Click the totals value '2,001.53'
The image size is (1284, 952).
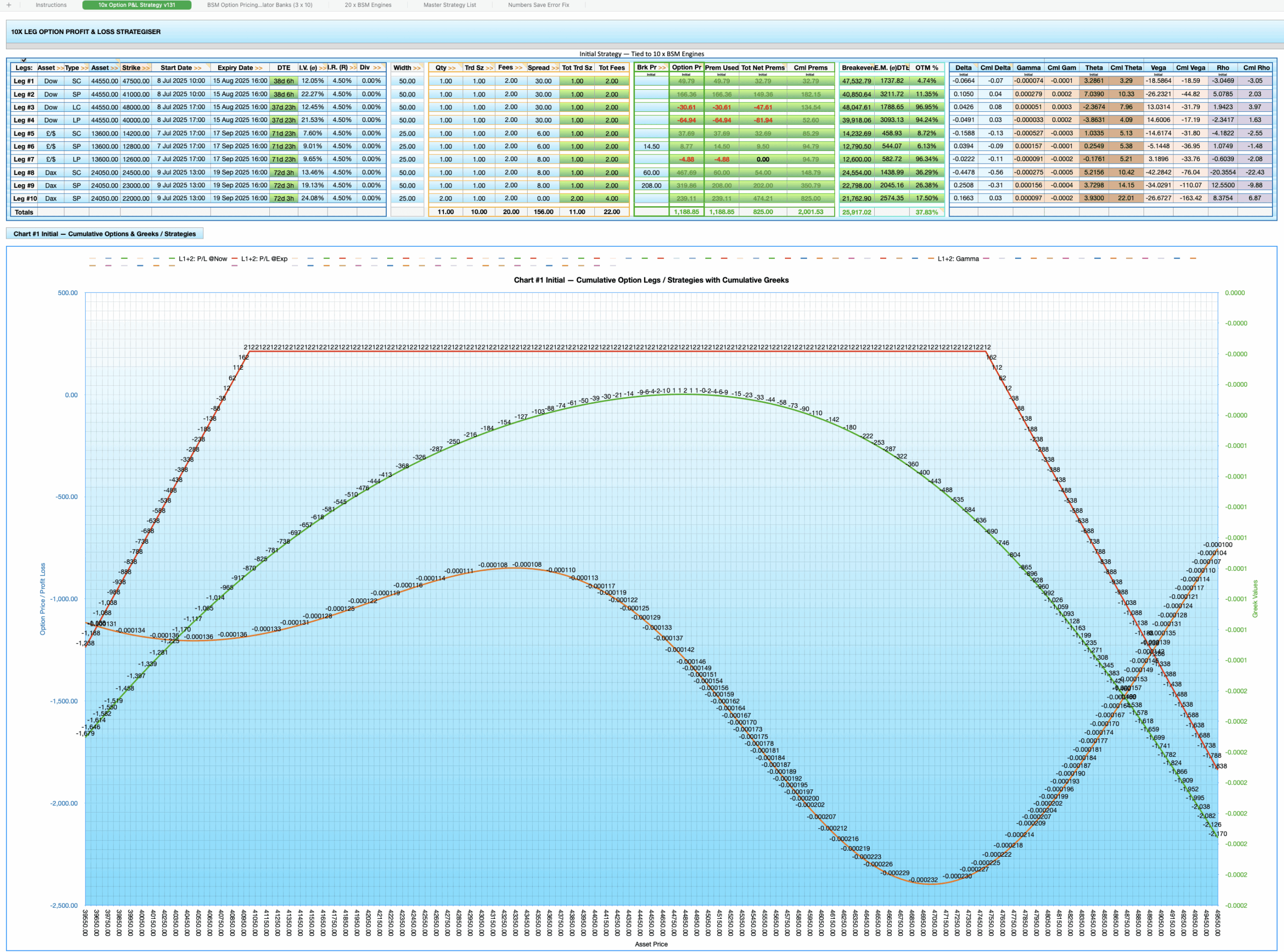[811, 213]
